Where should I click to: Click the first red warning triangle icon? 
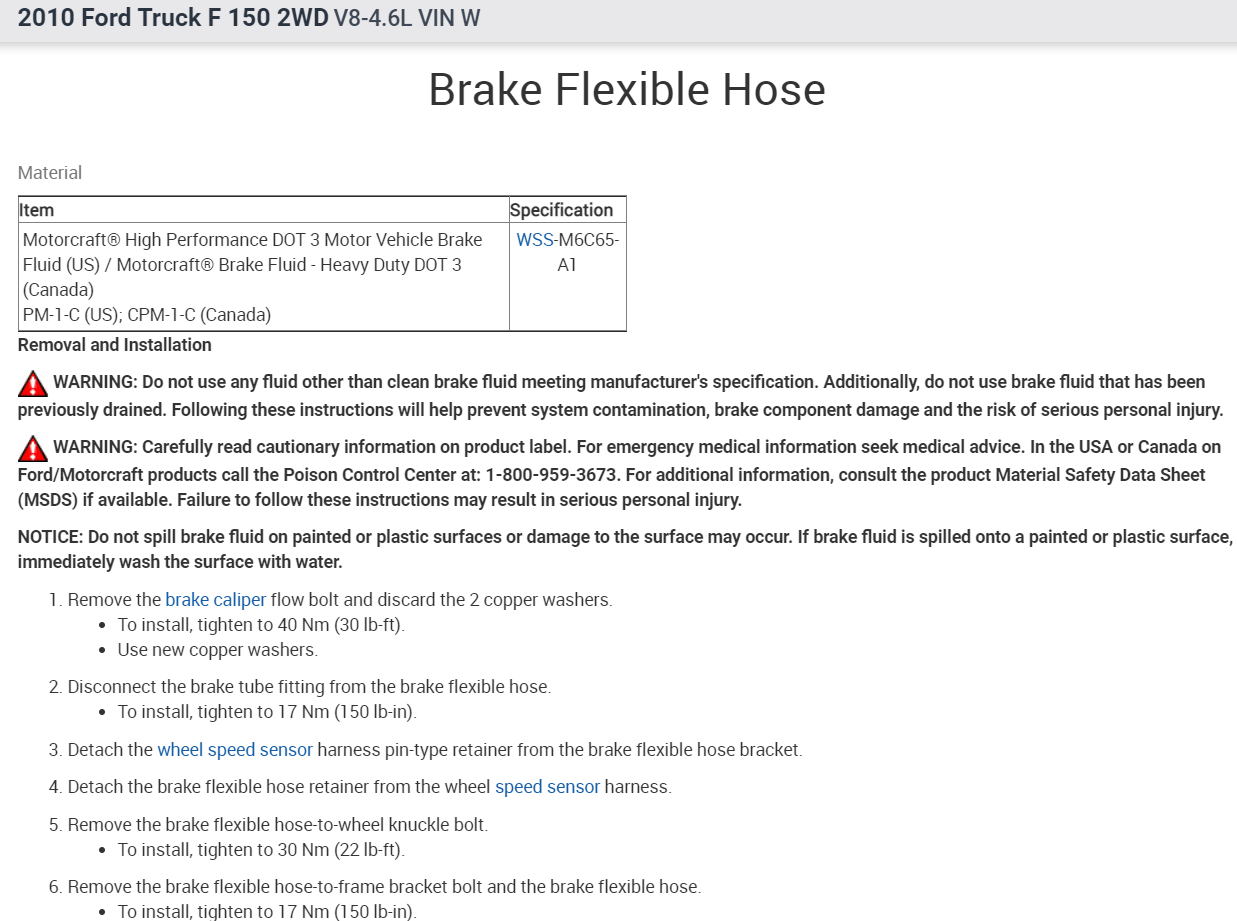(x=33, y=383)
